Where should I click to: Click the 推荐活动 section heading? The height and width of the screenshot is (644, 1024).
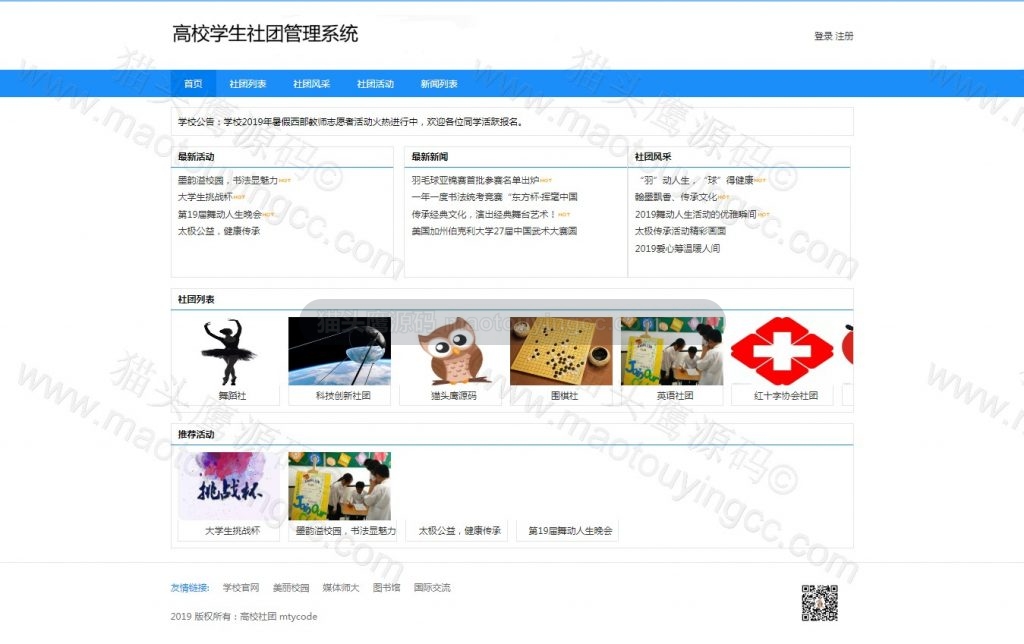pyautogui.click(x=196, y=434)
